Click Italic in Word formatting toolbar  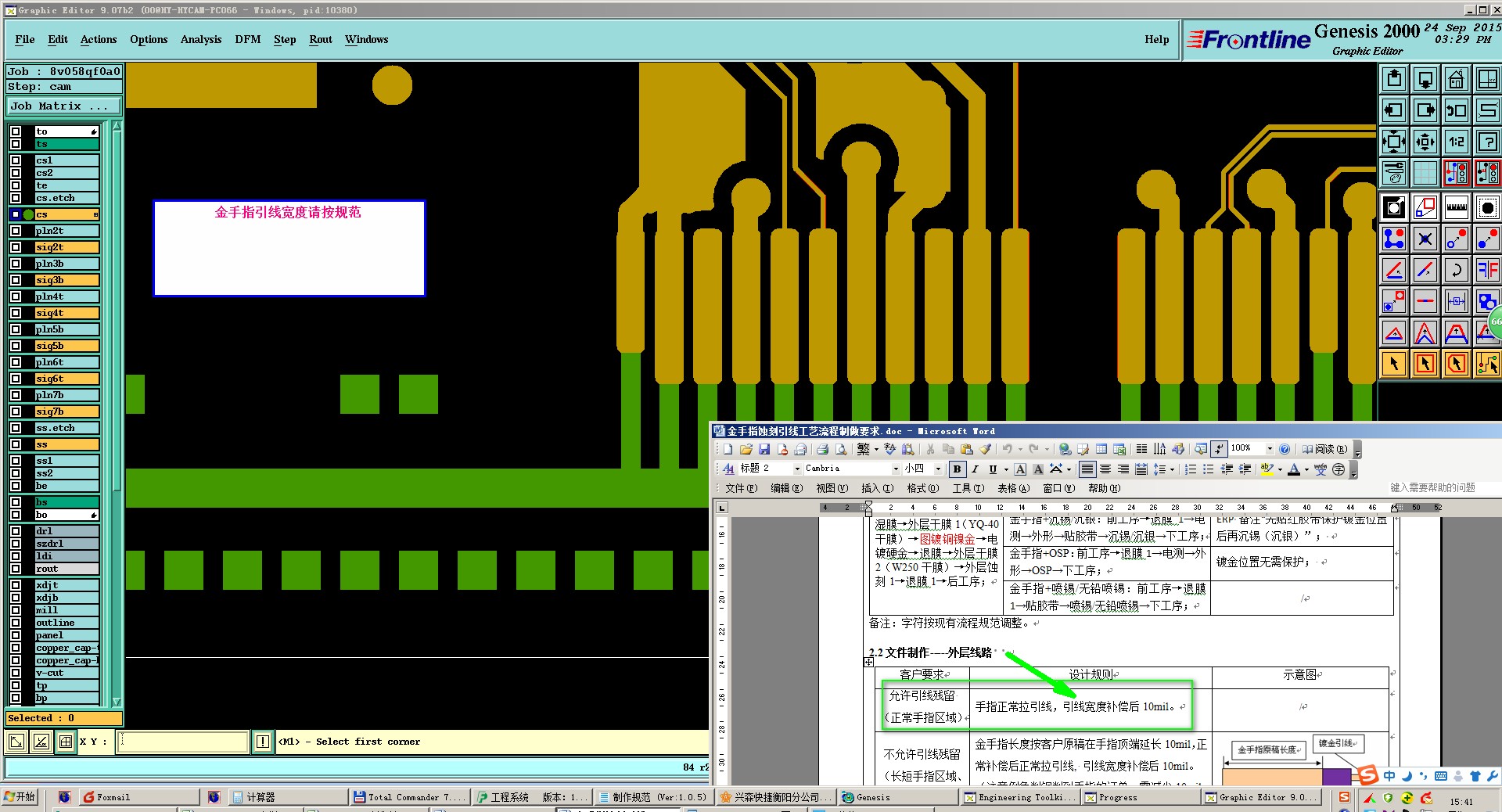coord(975,469)
